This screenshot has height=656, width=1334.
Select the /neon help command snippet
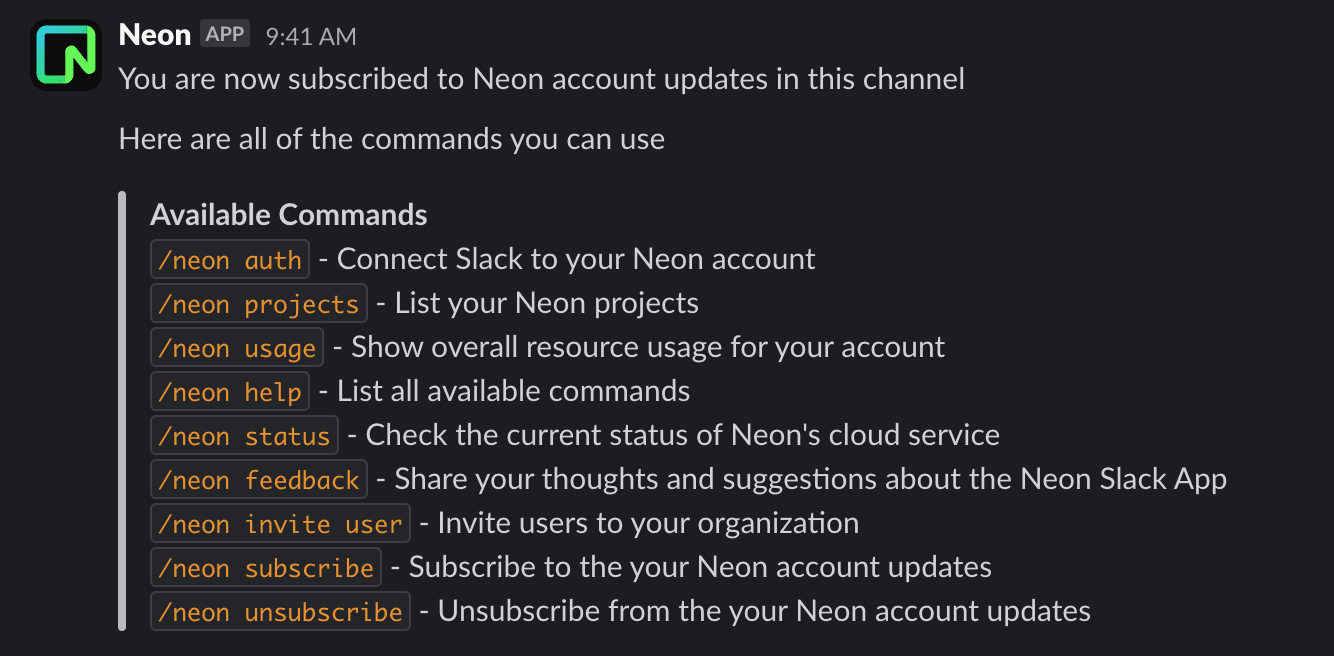pyautogui.click(x=230, y=392)
